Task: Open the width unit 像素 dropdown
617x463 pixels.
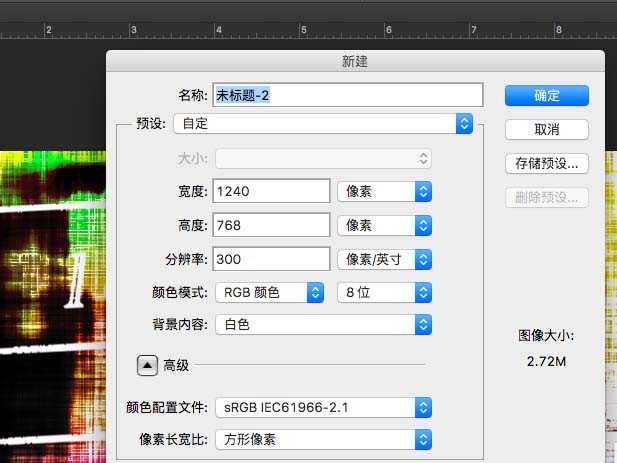Action: 384,191
